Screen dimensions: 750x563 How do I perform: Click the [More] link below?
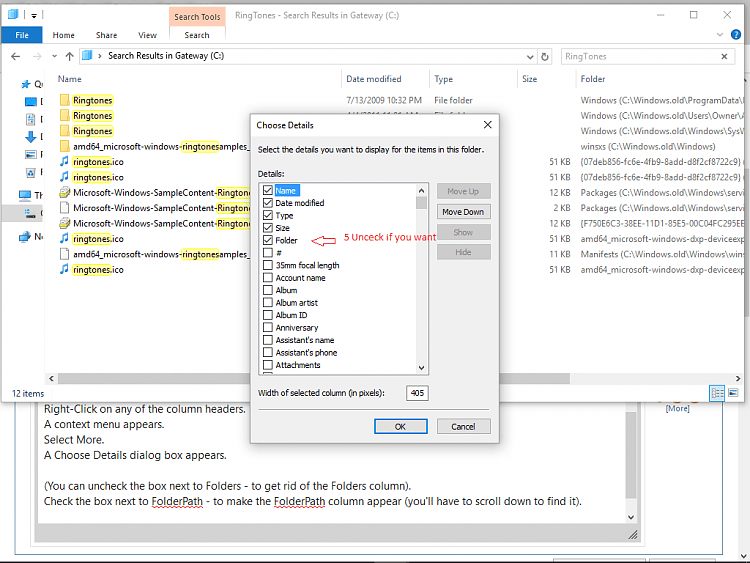tap(677, 408)
